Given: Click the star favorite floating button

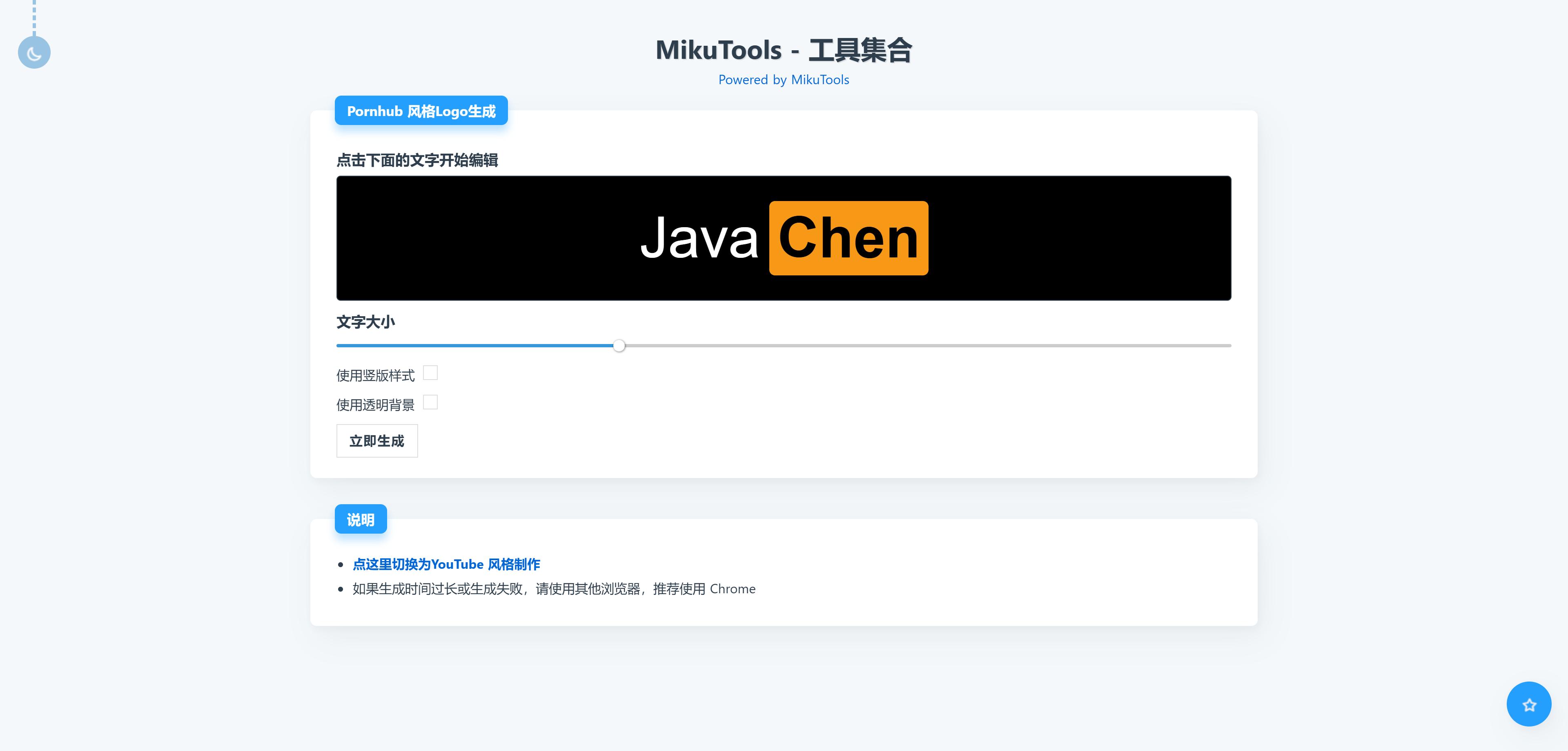Looking at the screenshot, I should coord(1528,704).
